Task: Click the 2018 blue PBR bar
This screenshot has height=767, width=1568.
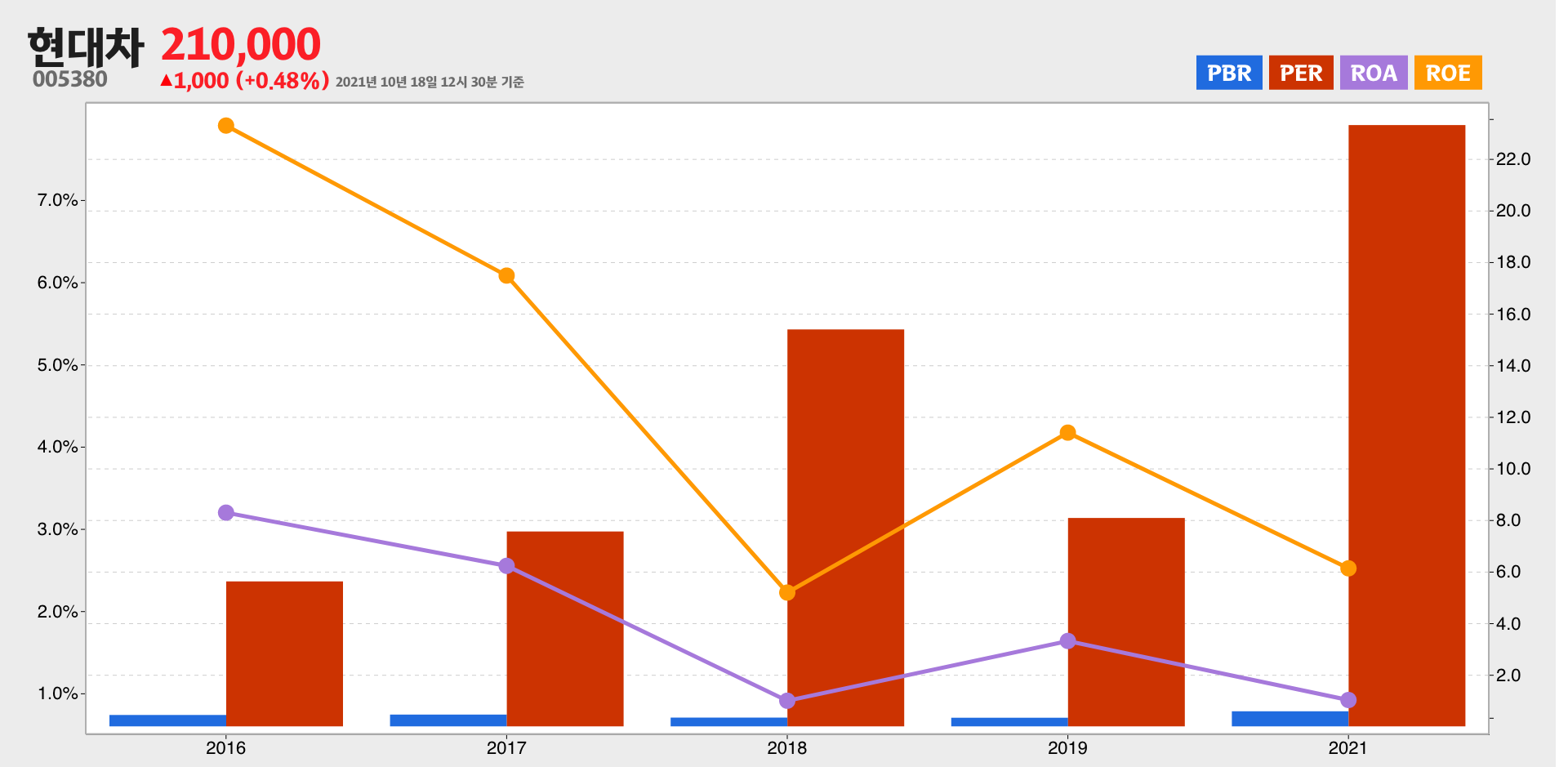Action: coord(728,722)
